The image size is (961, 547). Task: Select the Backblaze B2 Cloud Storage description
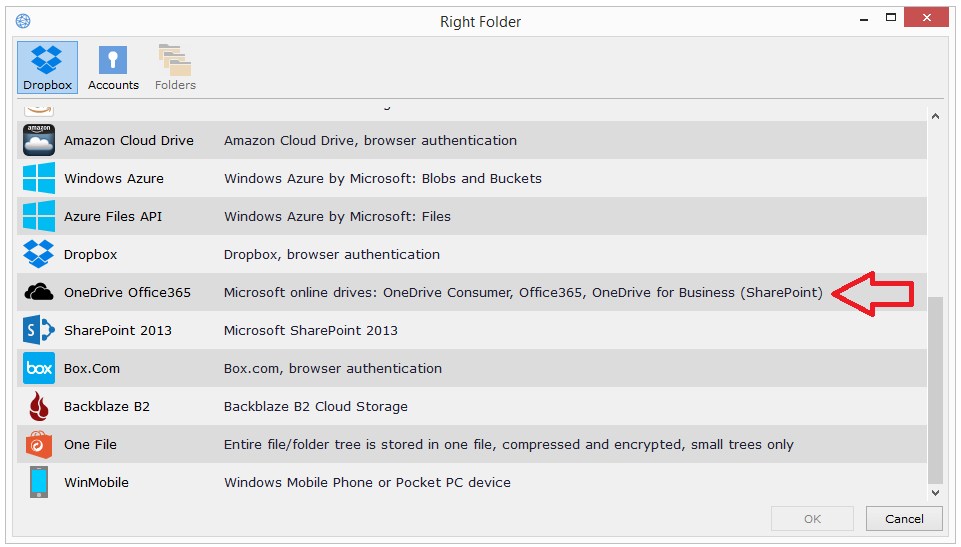tap(316, 407)
